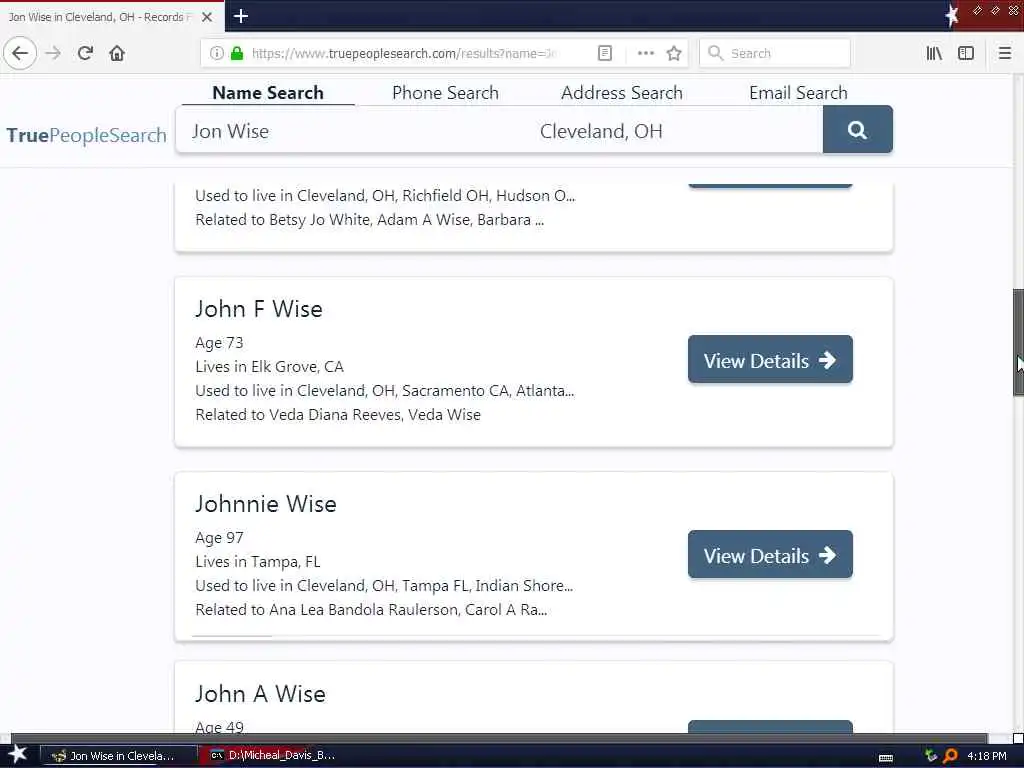Click the location field Cleveland, OH
This screenshot has width=1024, height=768.
[x=676, y=131]
